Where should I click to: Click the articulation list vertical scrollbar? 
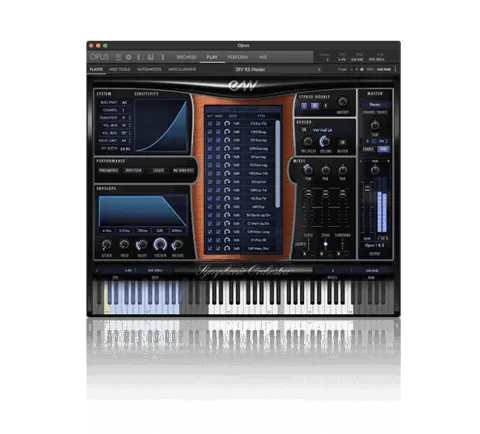click(277, 163)
